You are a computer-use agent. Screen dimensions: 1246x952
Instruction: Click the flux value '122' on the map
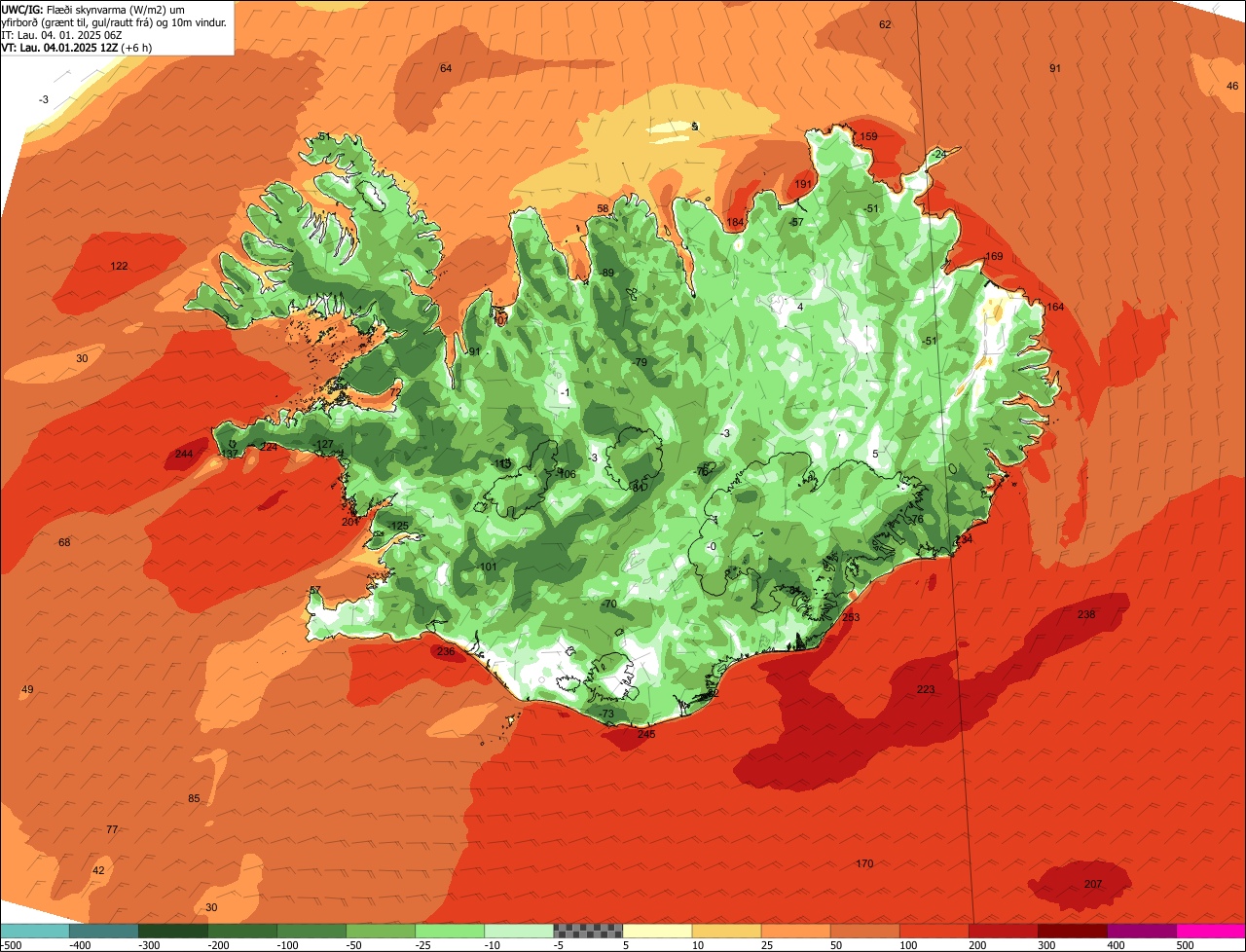(119, 266)
